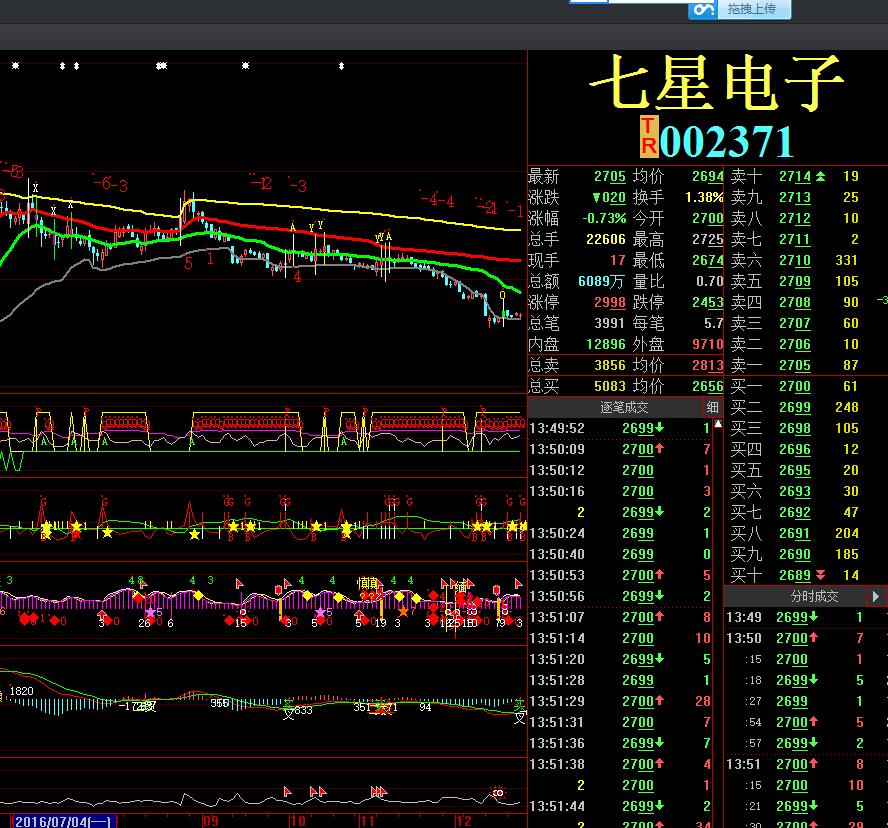Click the 卖五 price 2709
Viewport: 888px width, 828px height.
[x=795, y=281]
